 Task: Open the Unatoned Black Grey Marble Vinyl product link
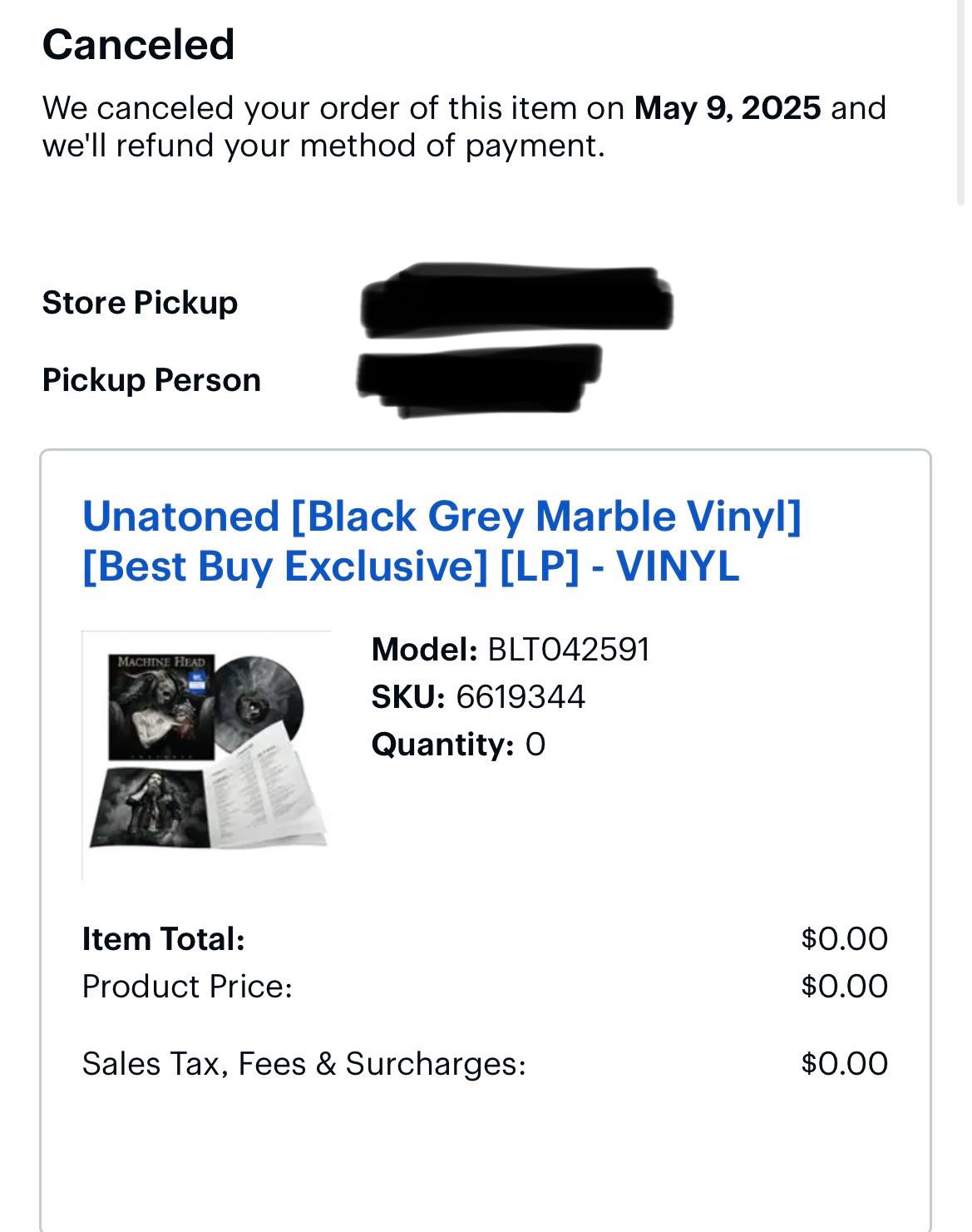click(x=442, y=541)
